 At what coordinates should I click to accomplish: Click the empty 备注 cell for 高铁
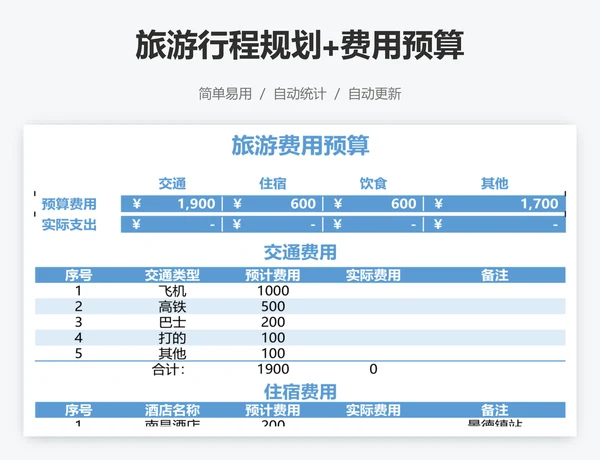point(494,307)
